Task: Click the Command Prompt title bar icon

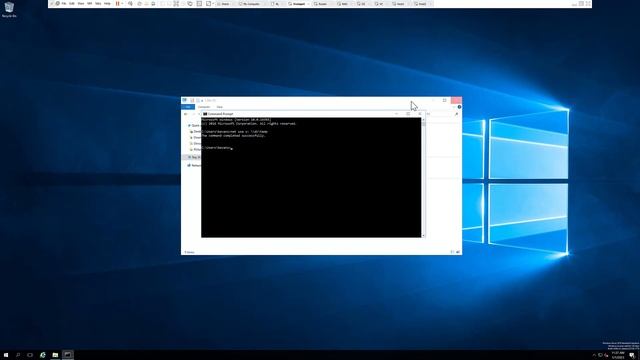Action: tap(205, 114)
